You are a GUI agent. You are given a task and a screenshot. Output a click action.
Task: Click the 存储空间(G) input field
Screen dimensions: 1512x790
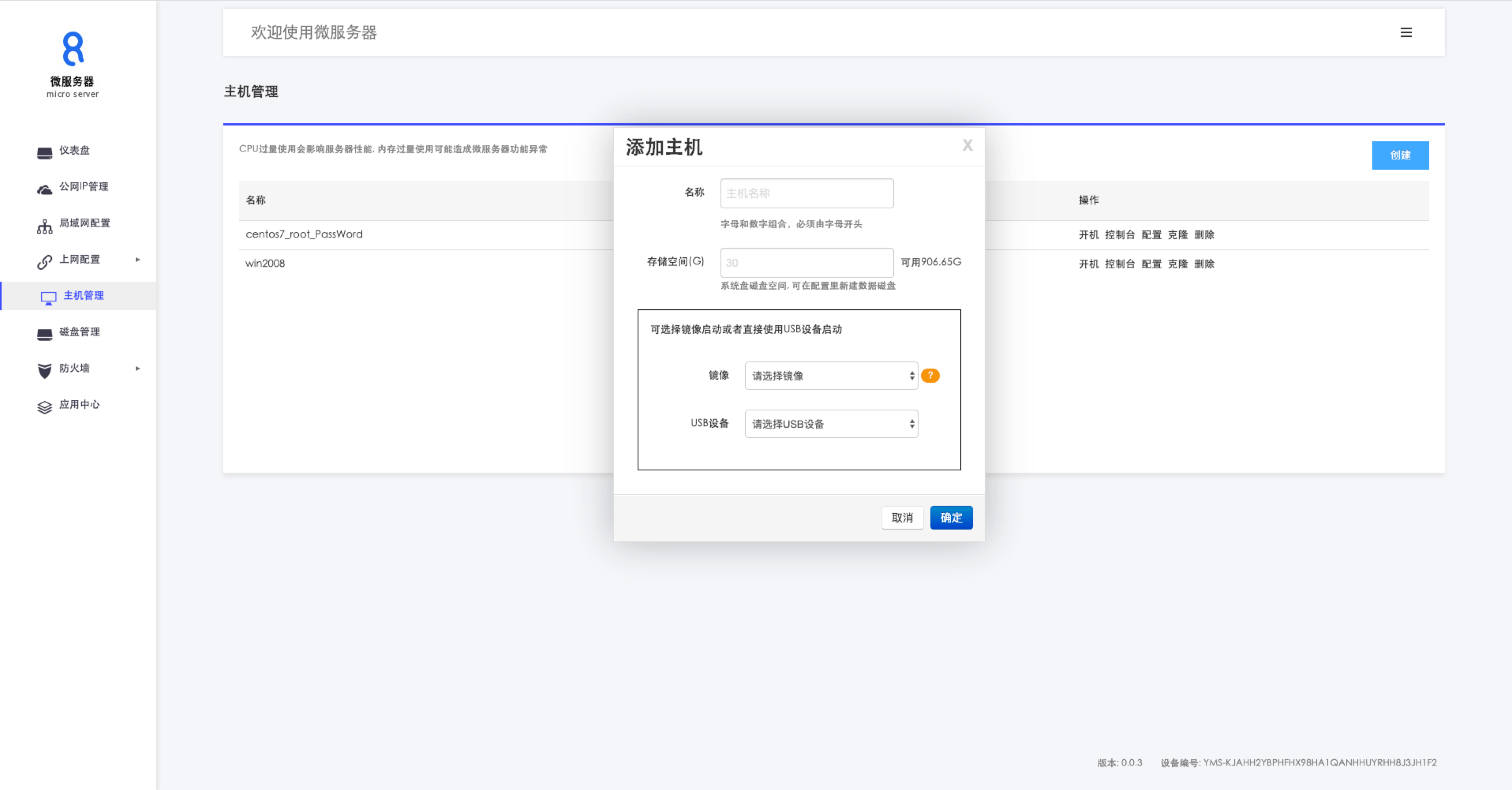pyautogui.click(x=807, y=262)
